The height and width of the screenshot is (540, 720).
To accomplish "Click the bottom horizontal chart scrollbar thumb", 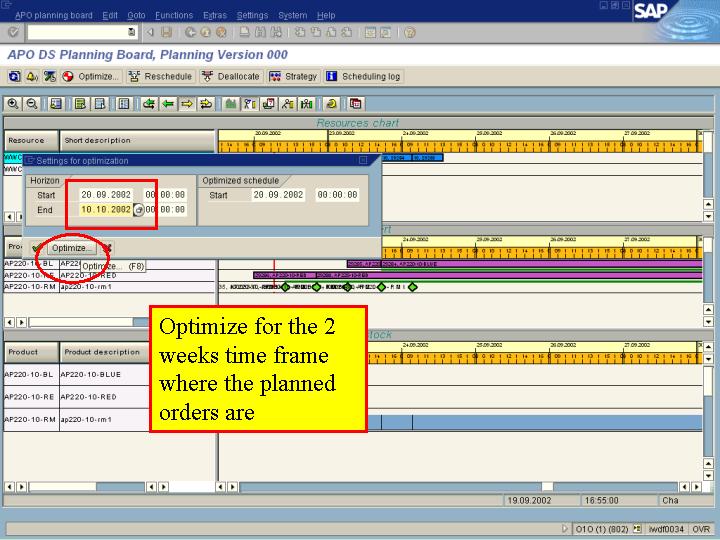I will (547, 487).
